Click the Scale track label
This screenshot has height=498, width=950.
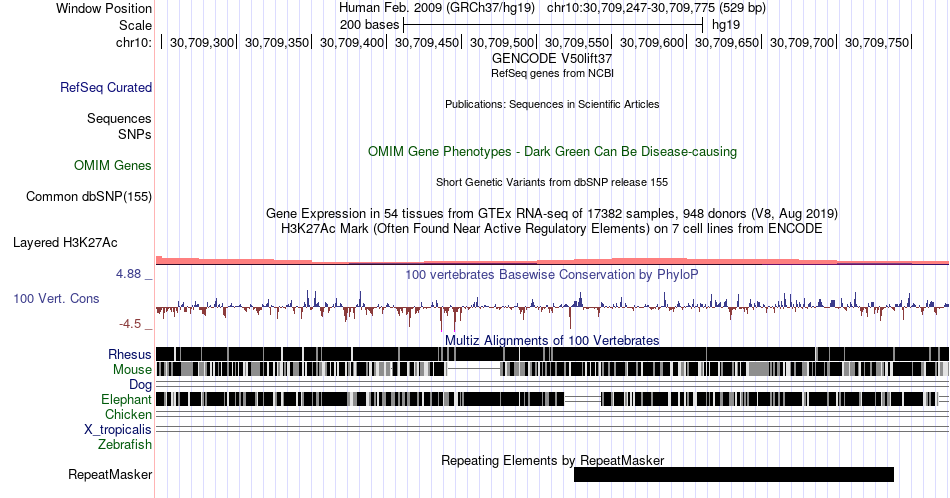pos(135,25)
